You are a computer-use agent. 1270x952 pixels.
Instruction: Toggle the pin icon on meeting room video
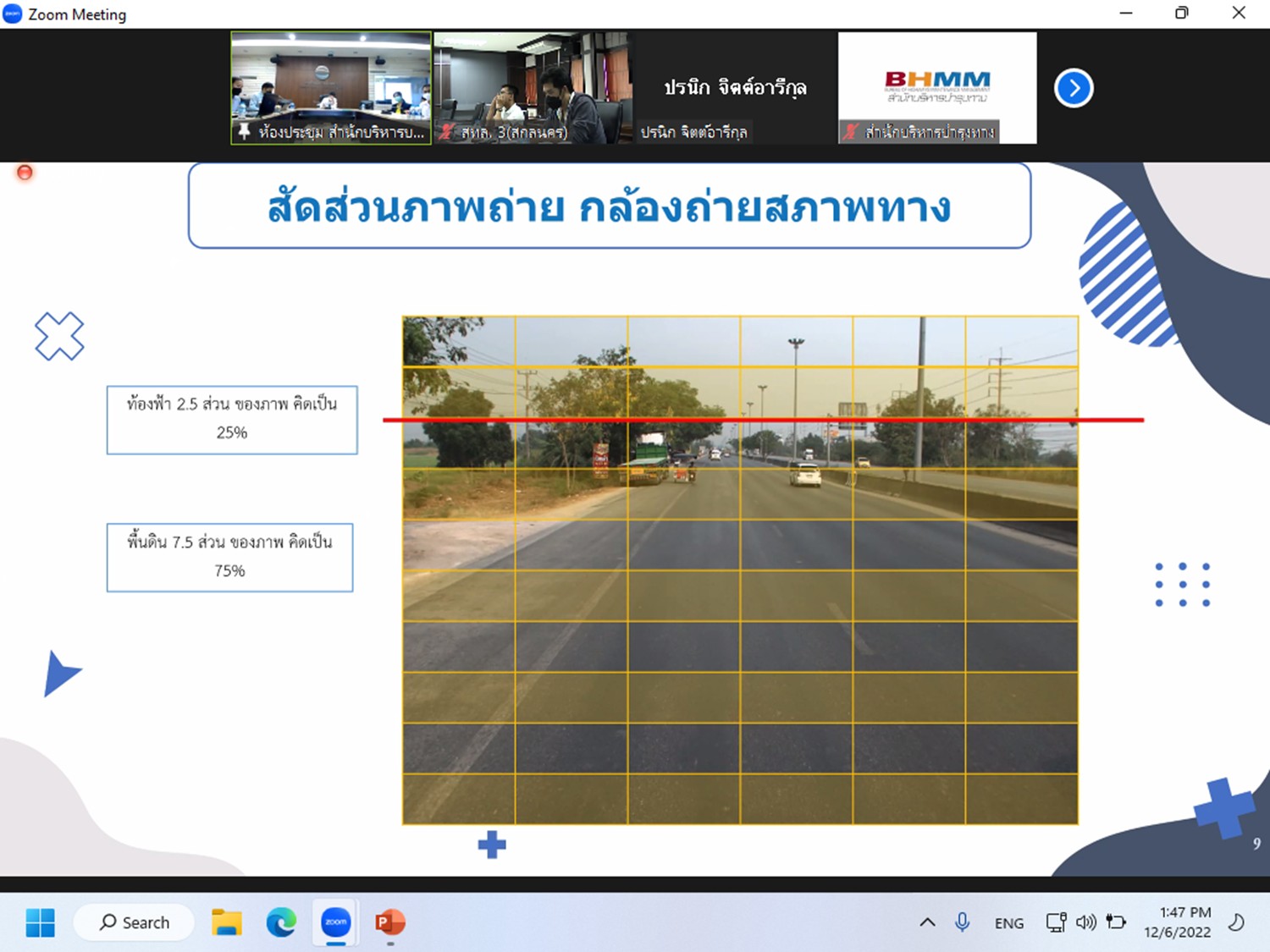tap(244, 131)
